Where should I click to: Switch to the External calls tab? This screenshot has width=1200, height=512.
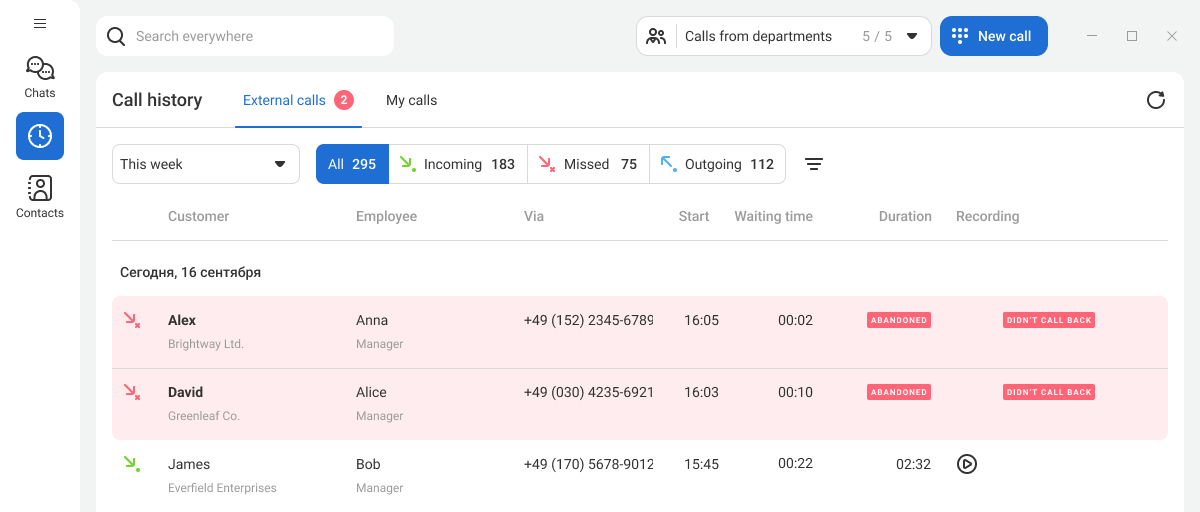pos(285,100)
